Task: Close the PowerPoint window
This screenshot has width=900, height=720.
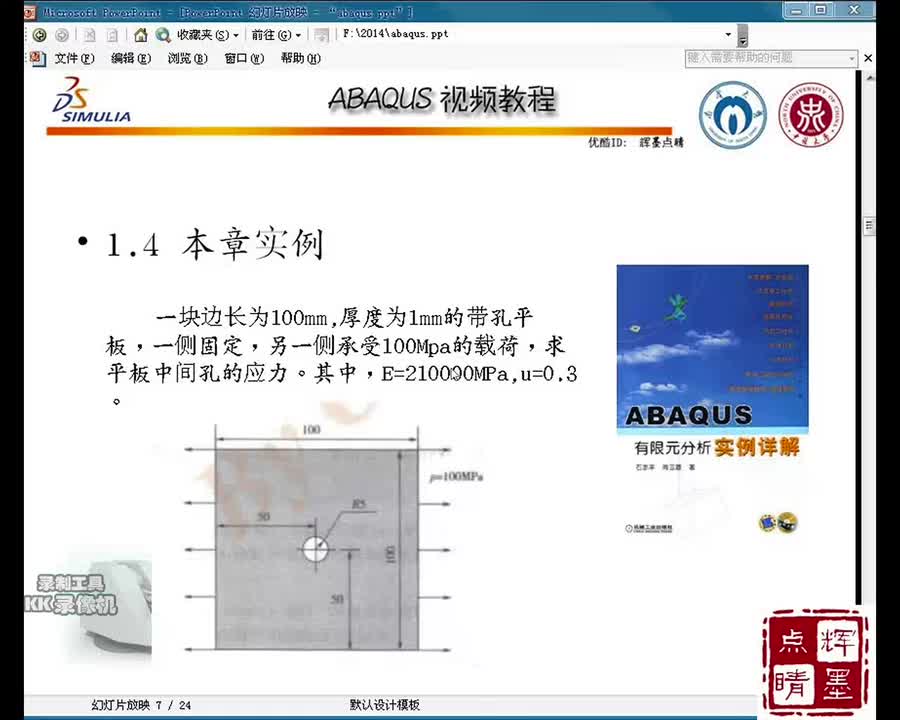Action: click(x=854, y=10)
